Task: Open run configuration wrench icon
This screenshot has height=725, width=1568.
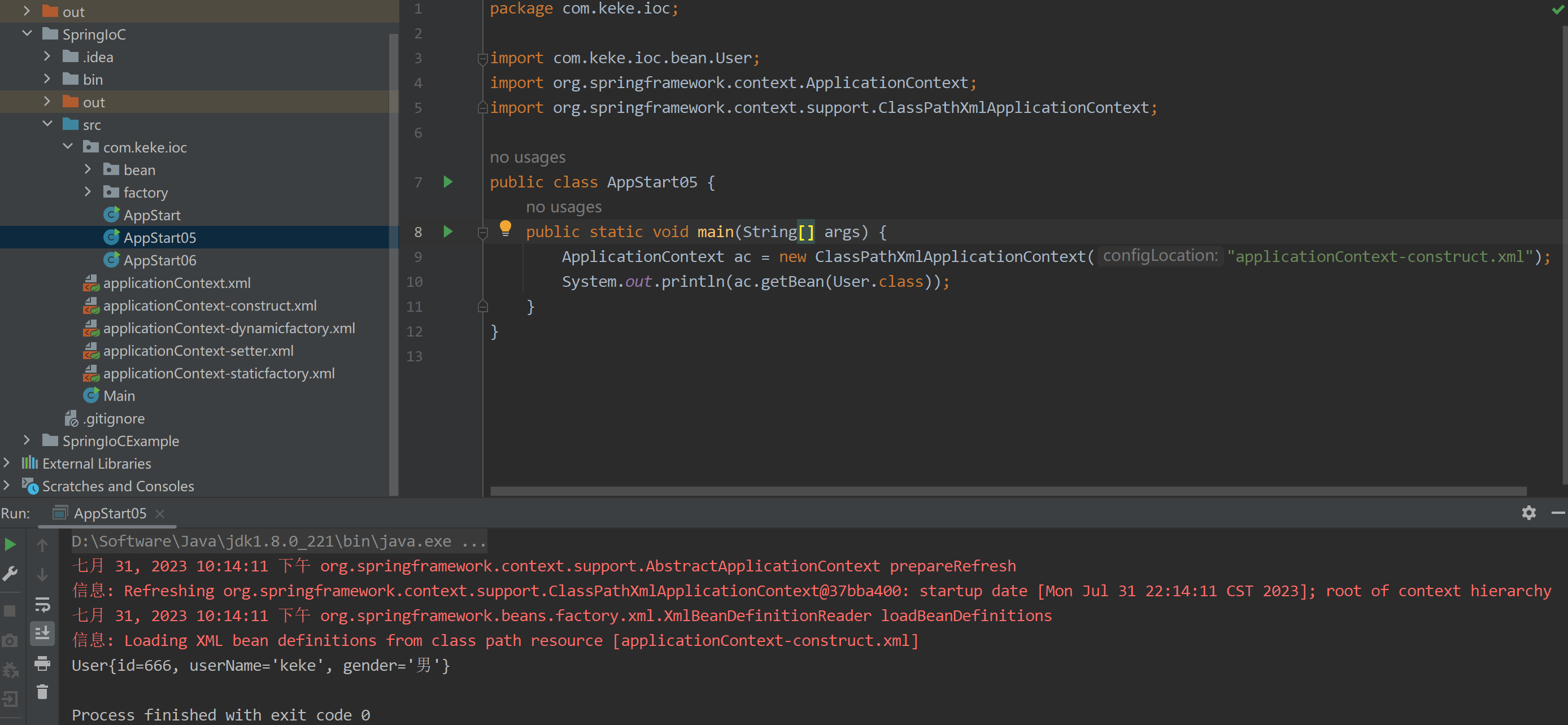Action: [x=10, y=574]
